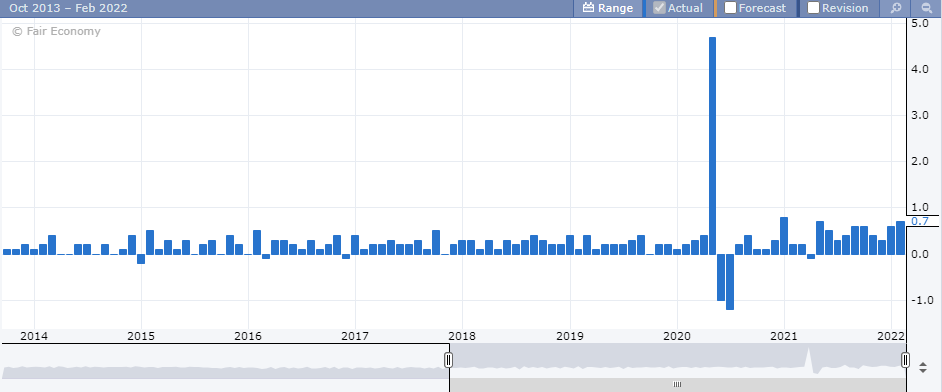Screen dimensions: 942x392
Task: Toggle the Actual data checkbox
Action: [x=659, y=8]
